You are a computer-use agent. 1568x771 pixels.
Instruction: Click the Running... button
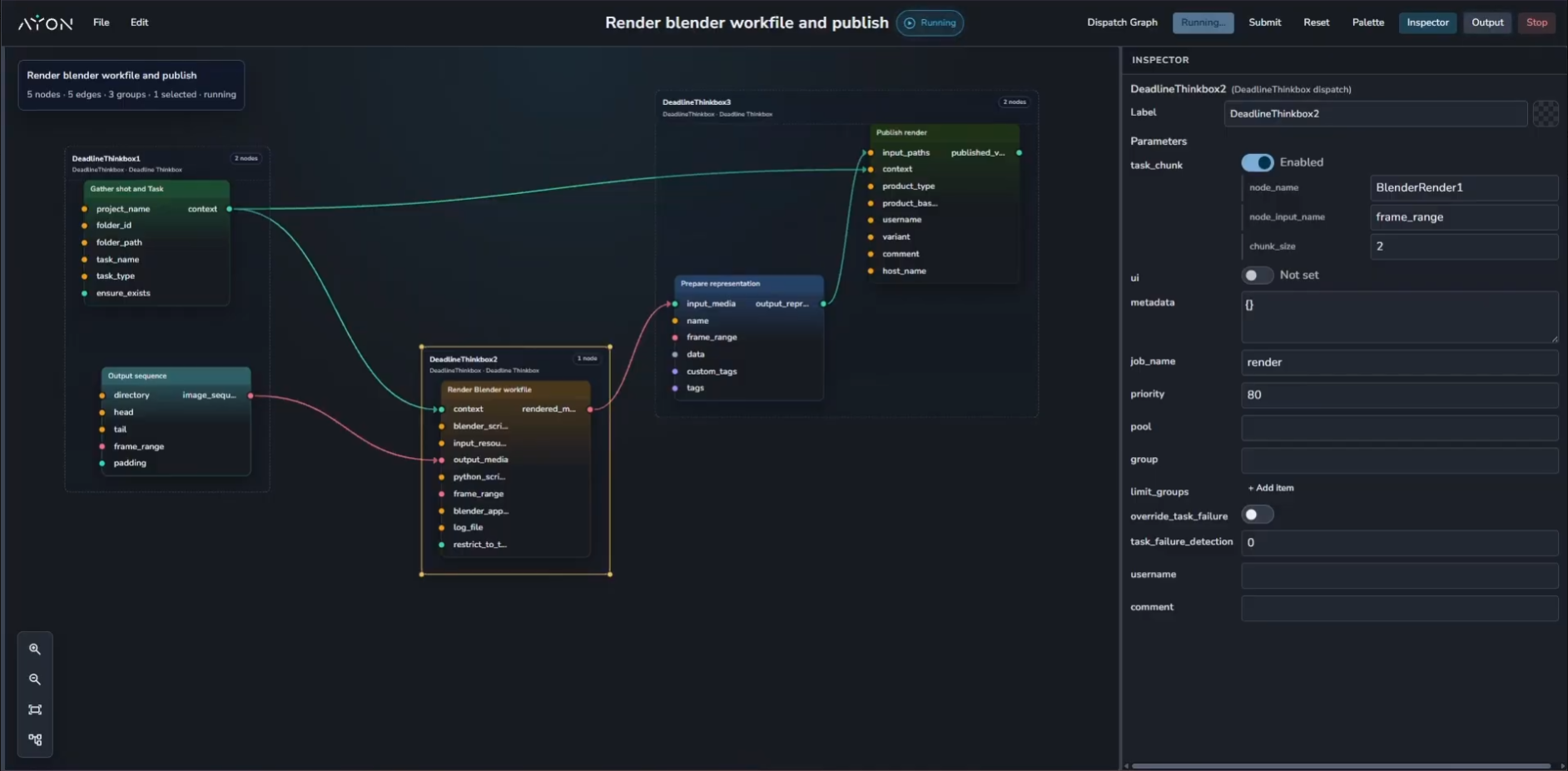pos(1203,22)
